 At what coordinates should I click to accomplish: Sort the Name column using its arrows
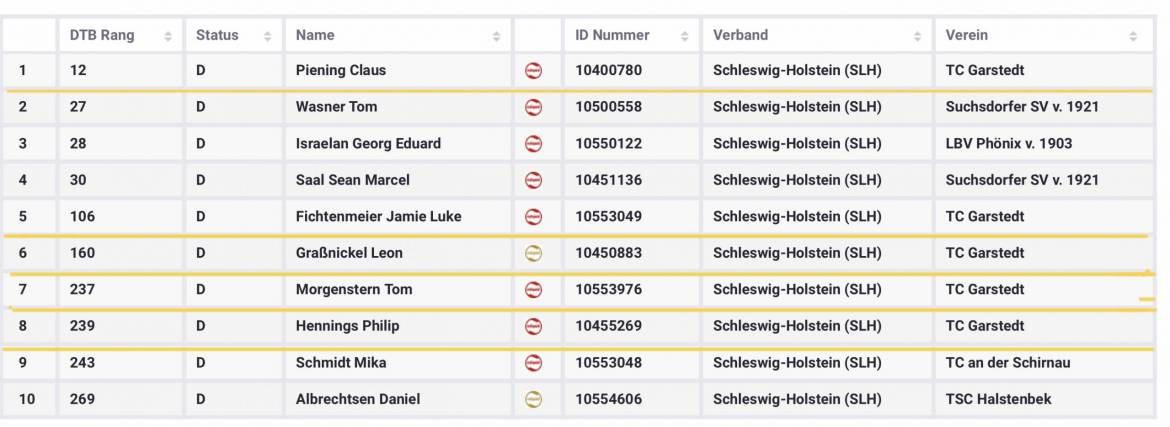coord(496,36)
